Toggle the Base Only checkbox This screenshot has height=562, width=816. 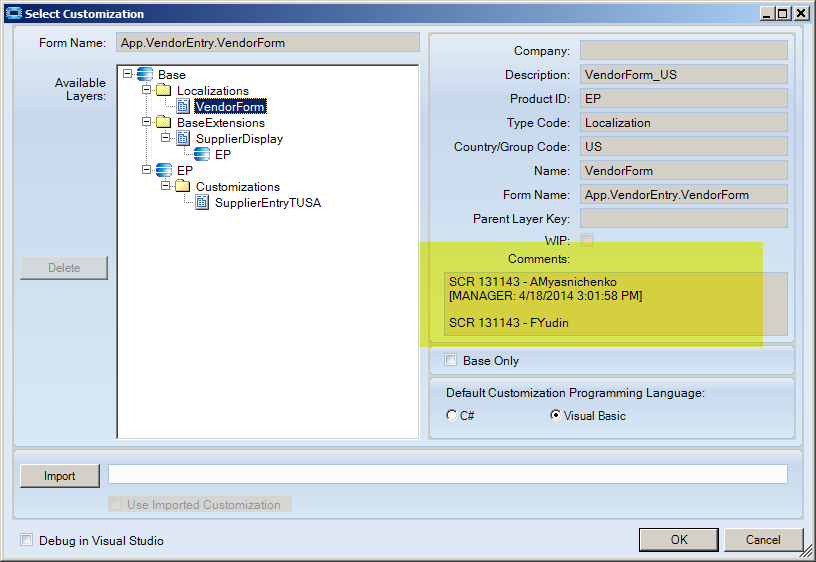(450, 360)
